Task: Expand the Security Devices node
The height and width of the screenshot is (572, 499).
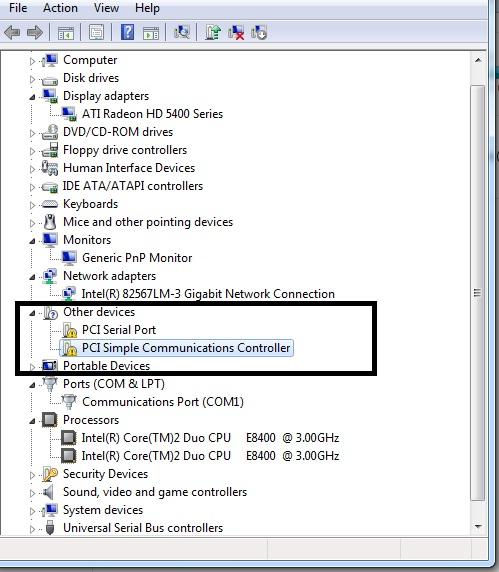Action: [x=32, y=475]
